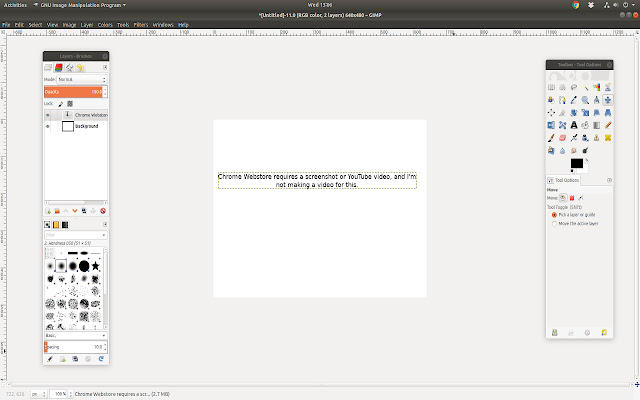Viewport: 640px width, 400px height.
Task: Lower the layer with orange down arrow
Action: 75,211
